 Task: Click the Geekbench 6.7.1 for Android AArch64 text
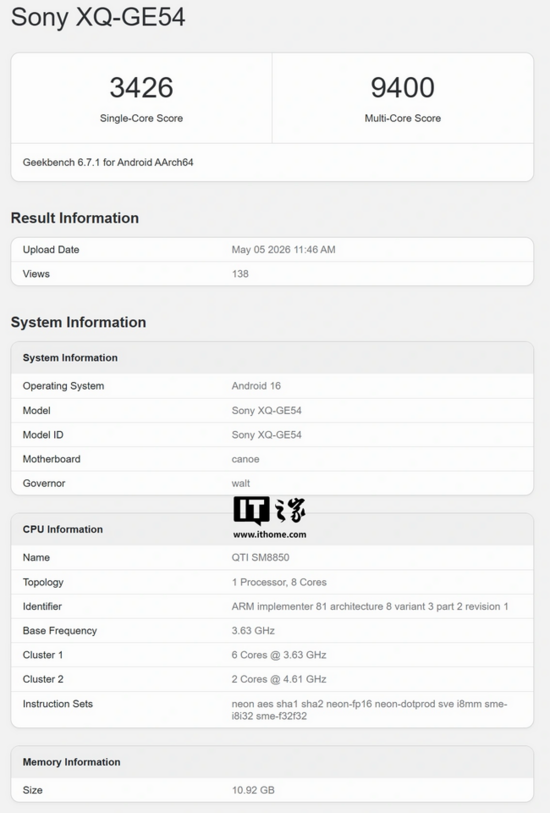pos(108,162)
